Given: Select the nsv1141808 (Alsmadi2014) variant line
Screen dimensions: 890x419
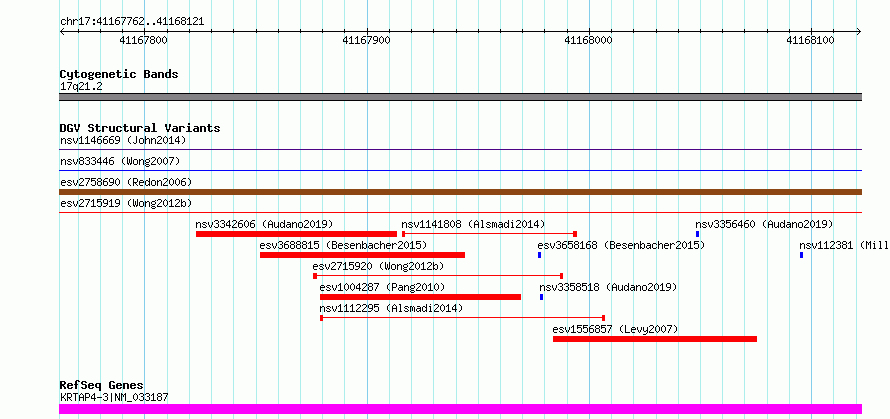Looking at the screenshot, I should (489, 234).
